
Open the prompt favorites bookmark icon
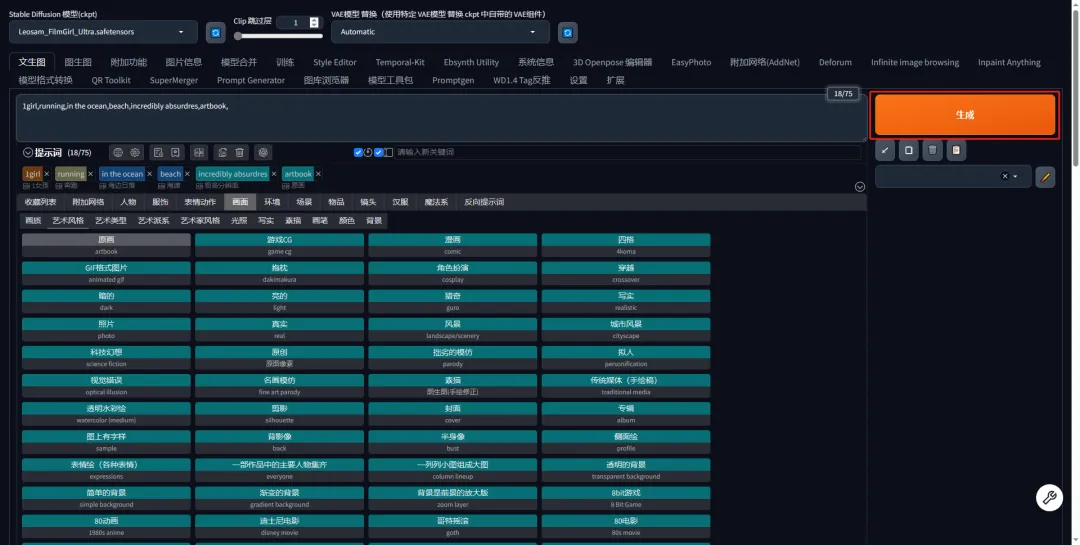pos(176,152)
